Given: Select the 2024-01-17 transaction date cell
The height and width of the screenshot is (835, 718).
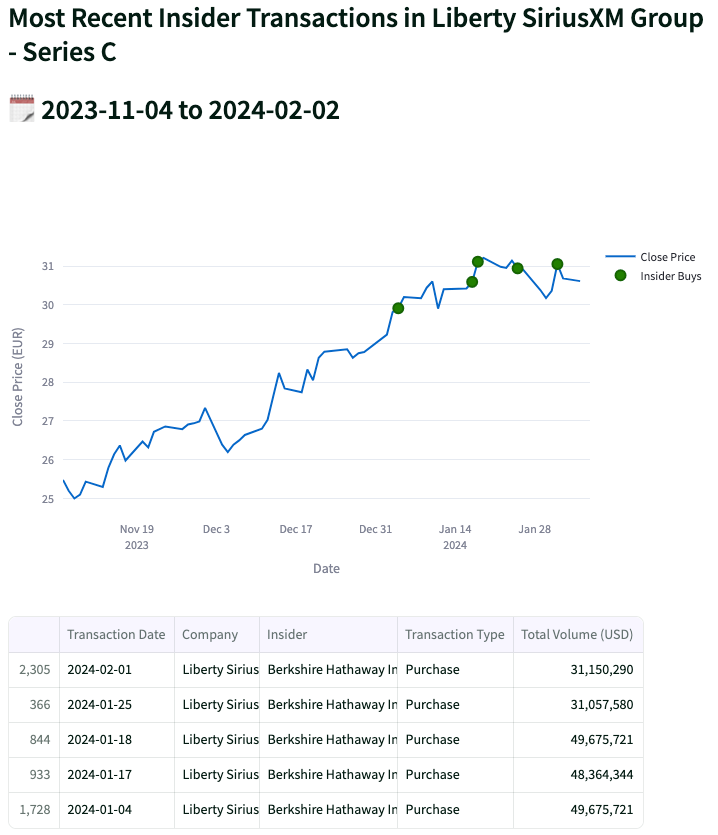Looking at the screenshot, I should pos(117,775).
